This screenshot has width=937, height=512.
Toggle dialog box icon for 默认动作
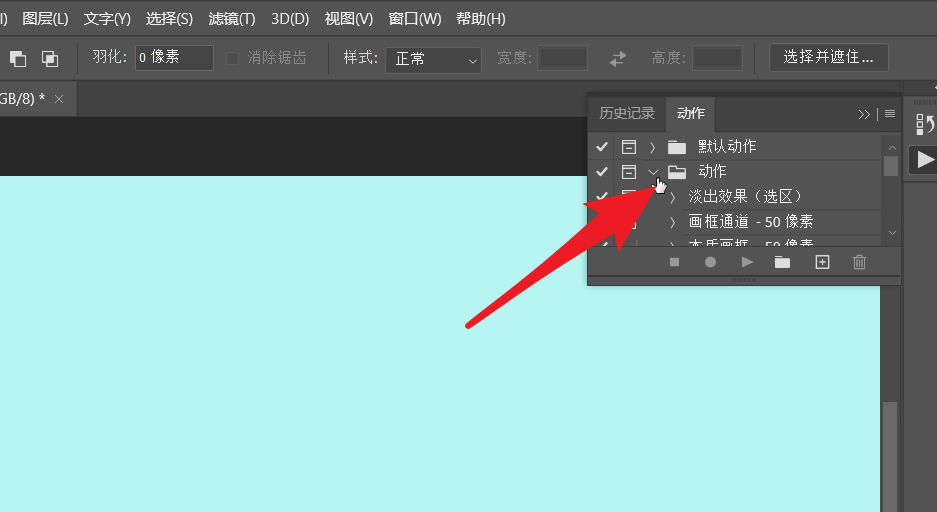pyautogui.click(x=629, y=147)
